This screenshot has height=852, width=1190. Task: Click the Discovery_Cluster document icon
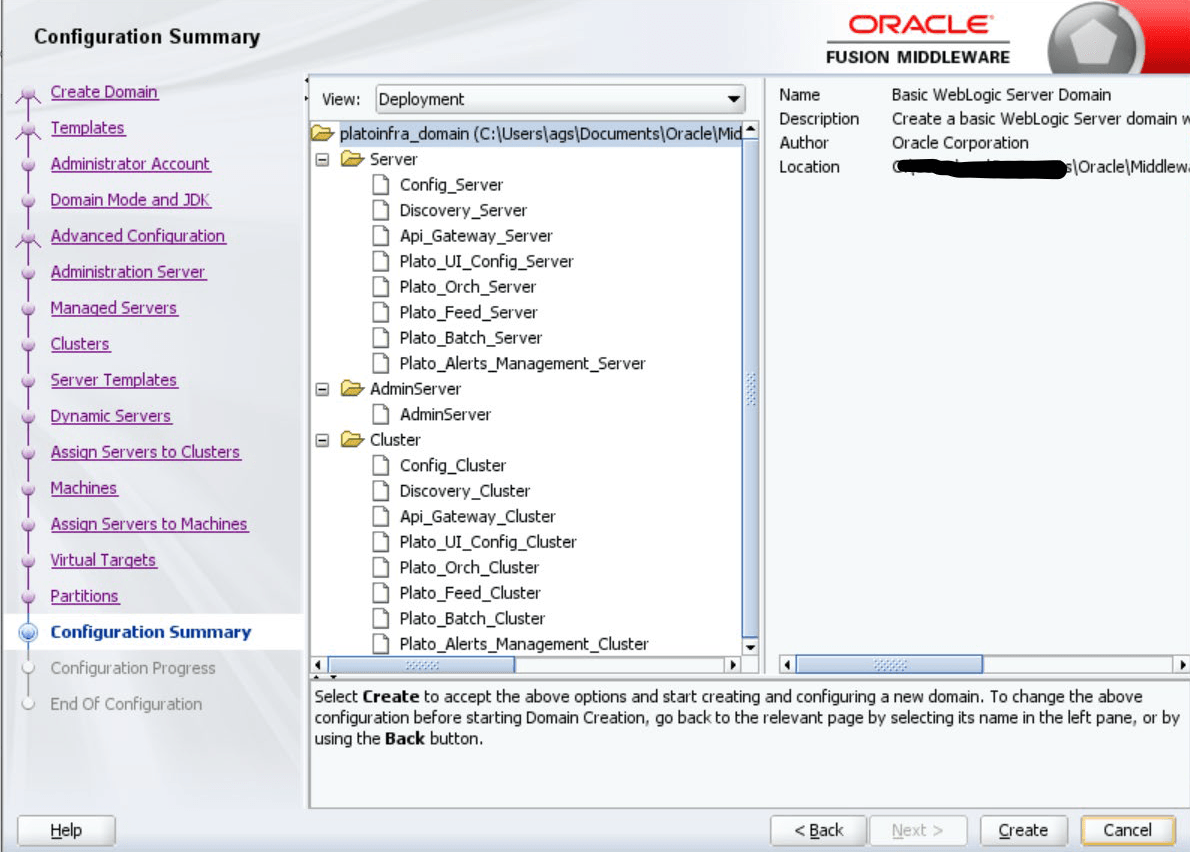tap(381, 491)
